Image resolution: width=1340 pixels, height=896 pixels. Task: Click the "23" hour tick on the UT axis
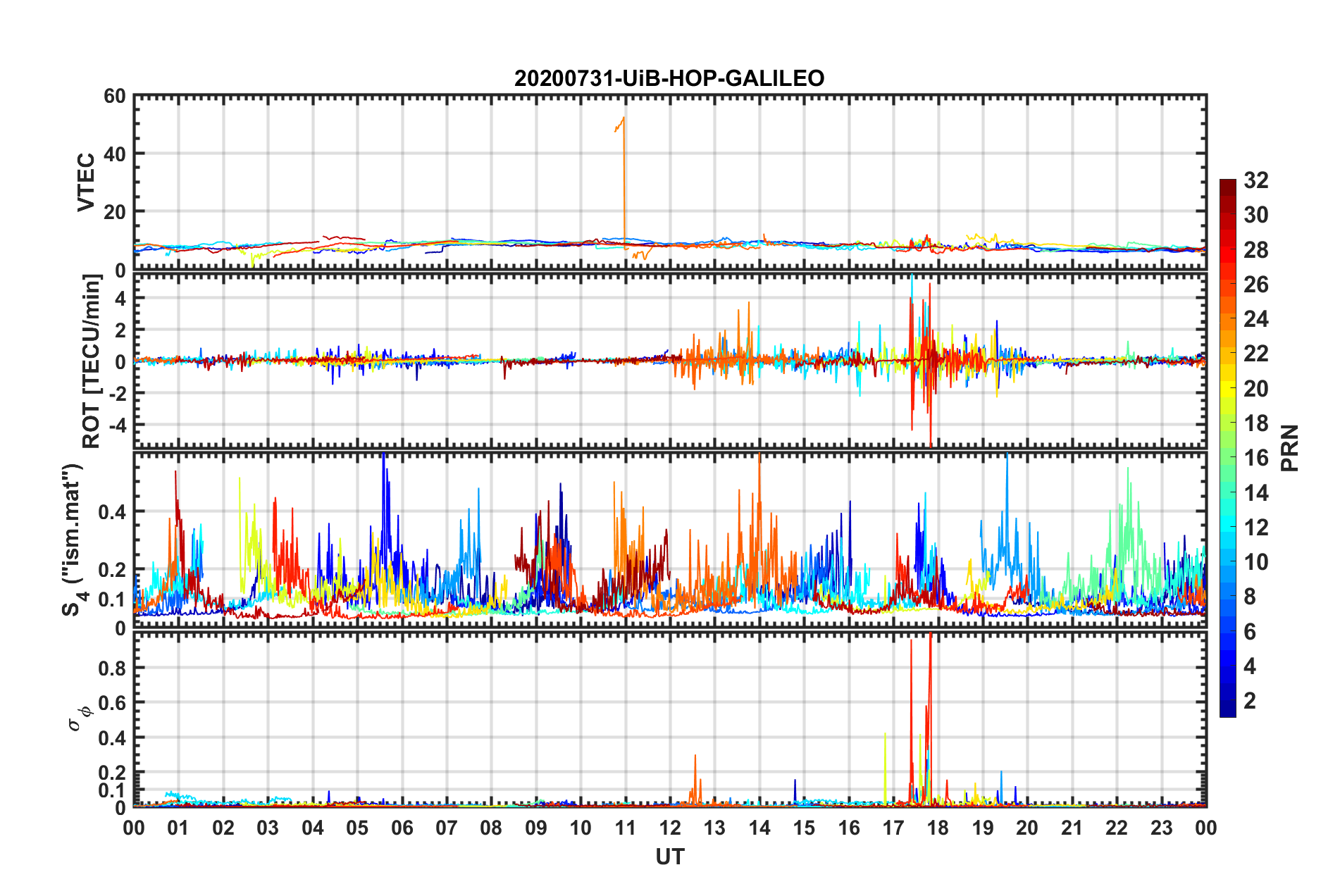point(1162,828)
